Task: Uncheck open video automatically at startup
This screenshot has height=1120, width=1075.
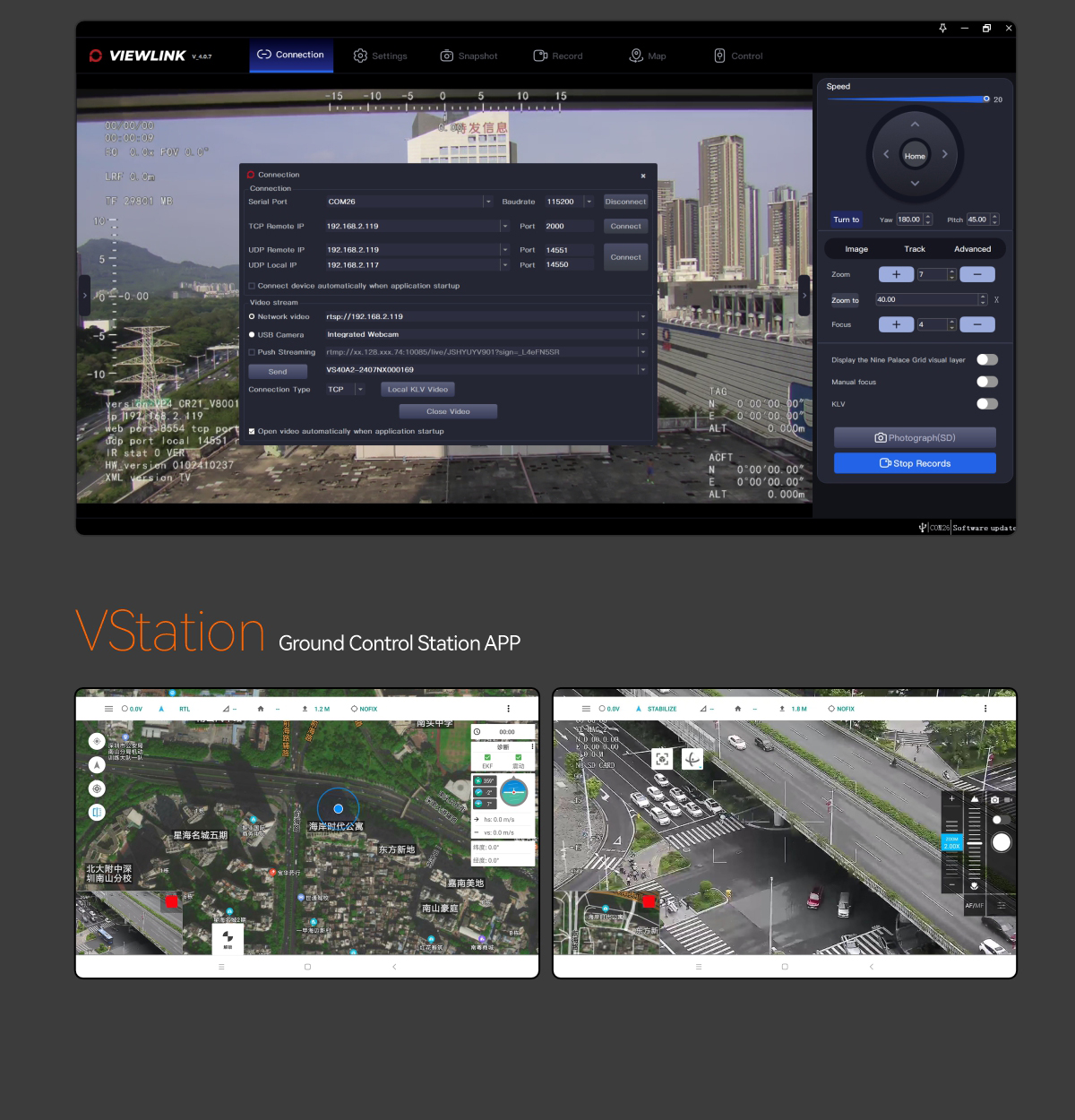Action: [252, 431]
